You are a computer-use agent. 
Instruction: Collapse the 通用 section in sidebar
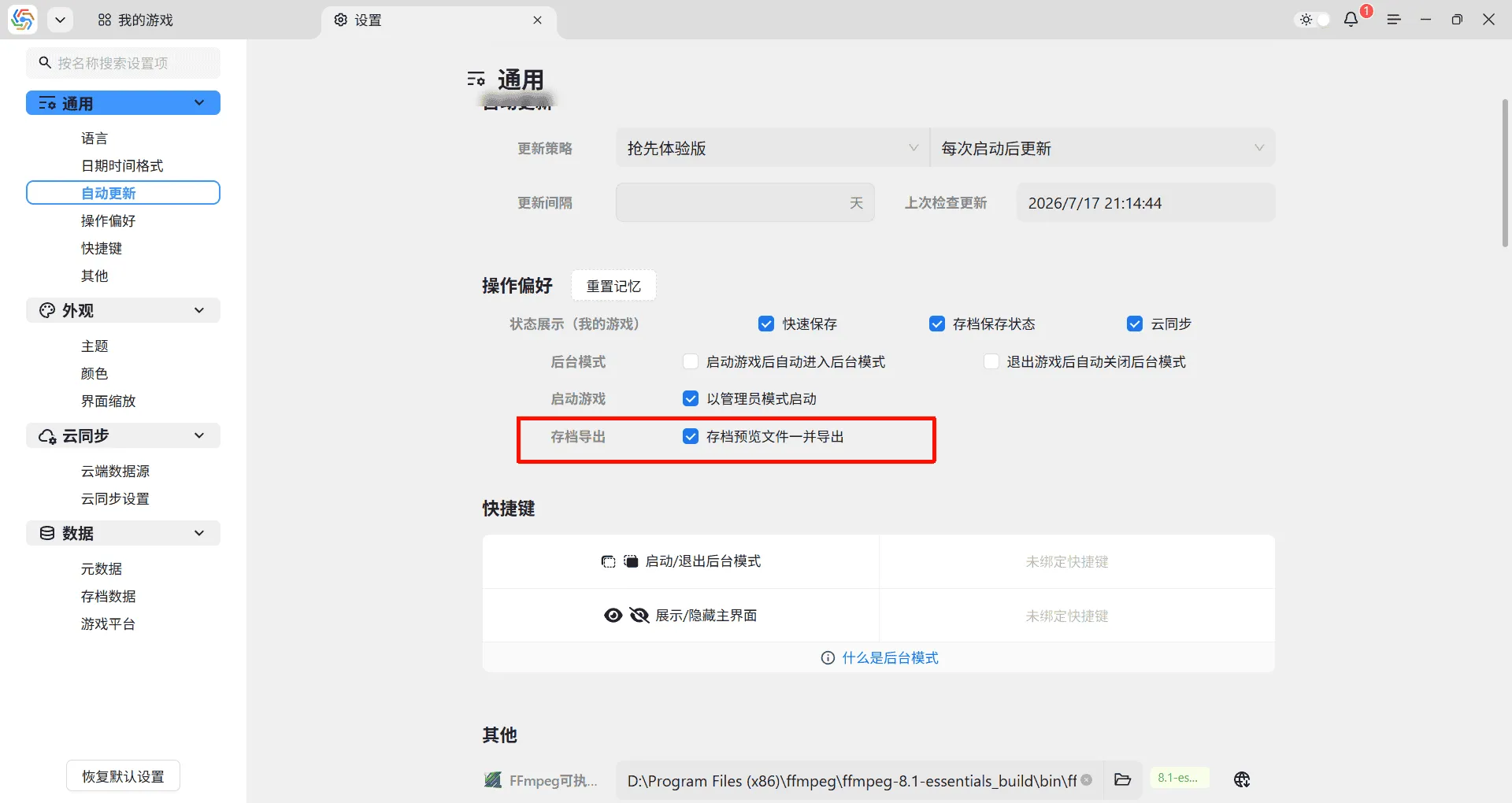(199, 103)
